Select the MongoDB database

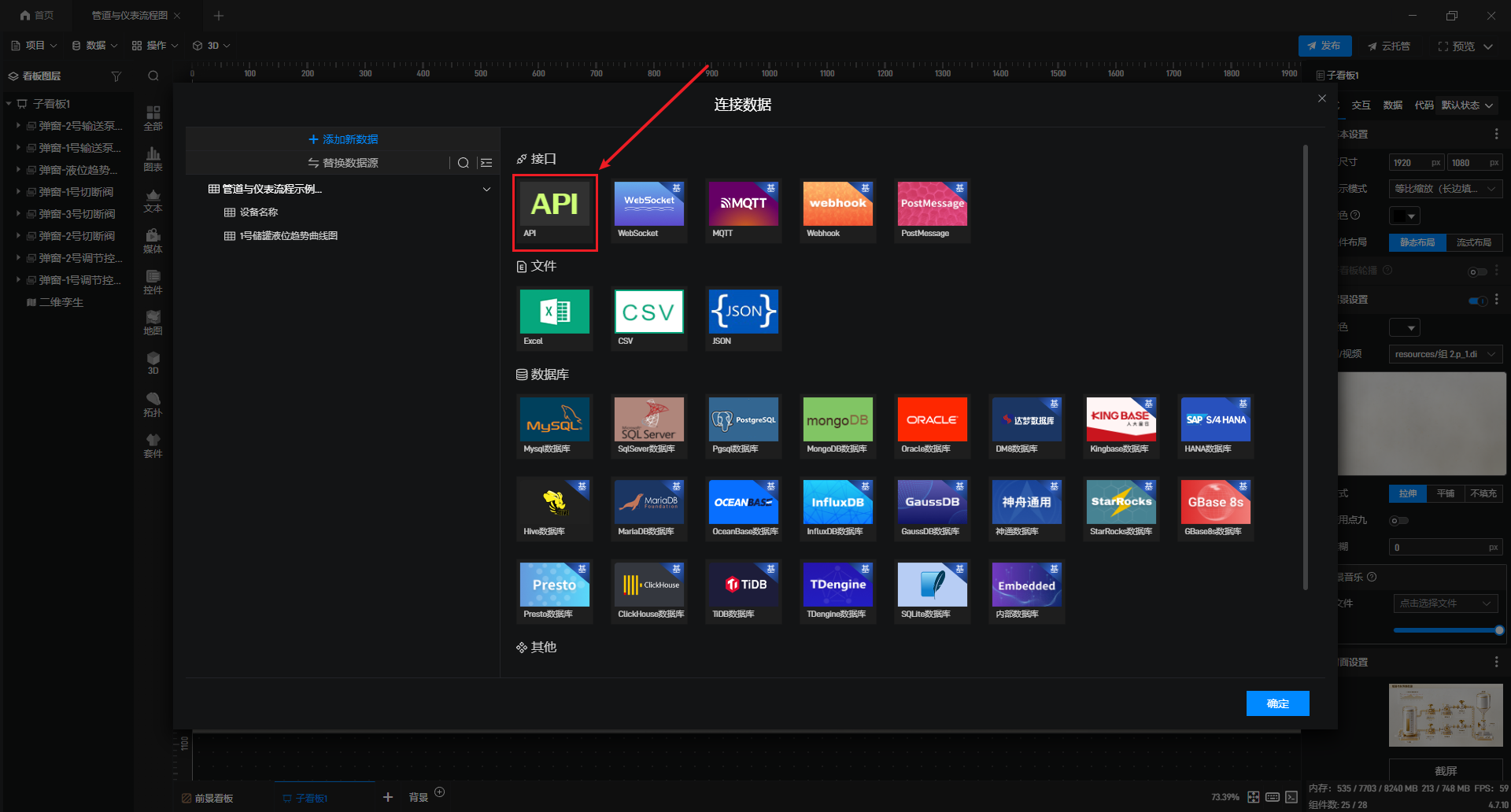pos(838,426)
